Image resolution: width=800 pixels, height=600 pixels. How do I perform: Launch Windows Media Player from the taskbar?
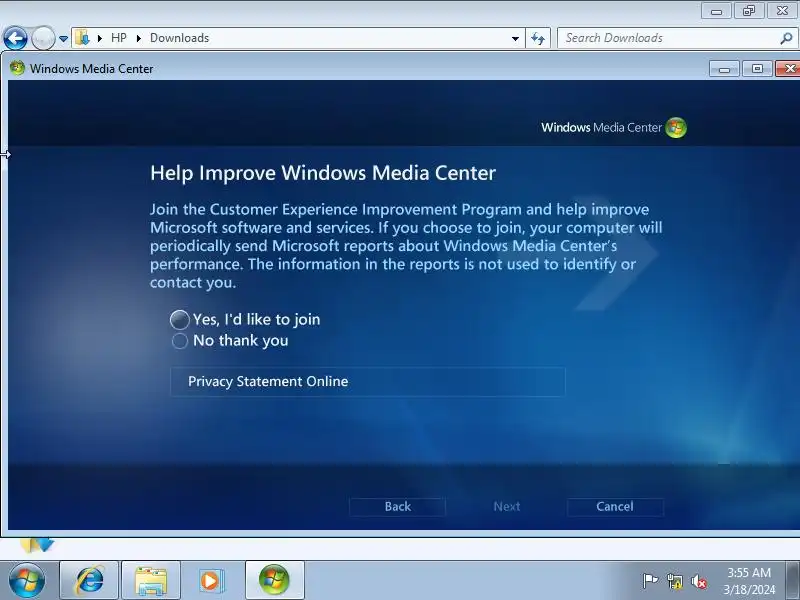210,580
